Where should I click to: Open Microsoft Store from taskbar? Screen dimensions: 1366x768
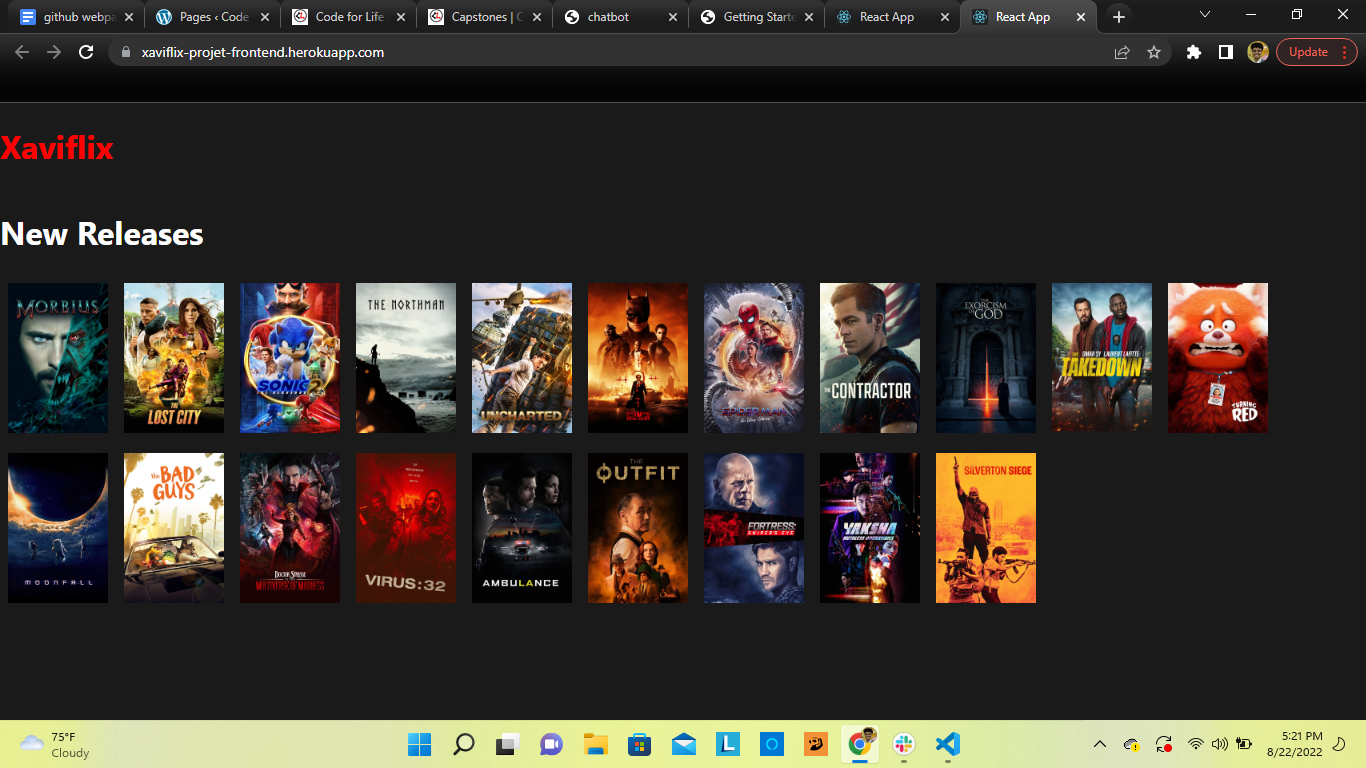point(640,744)
